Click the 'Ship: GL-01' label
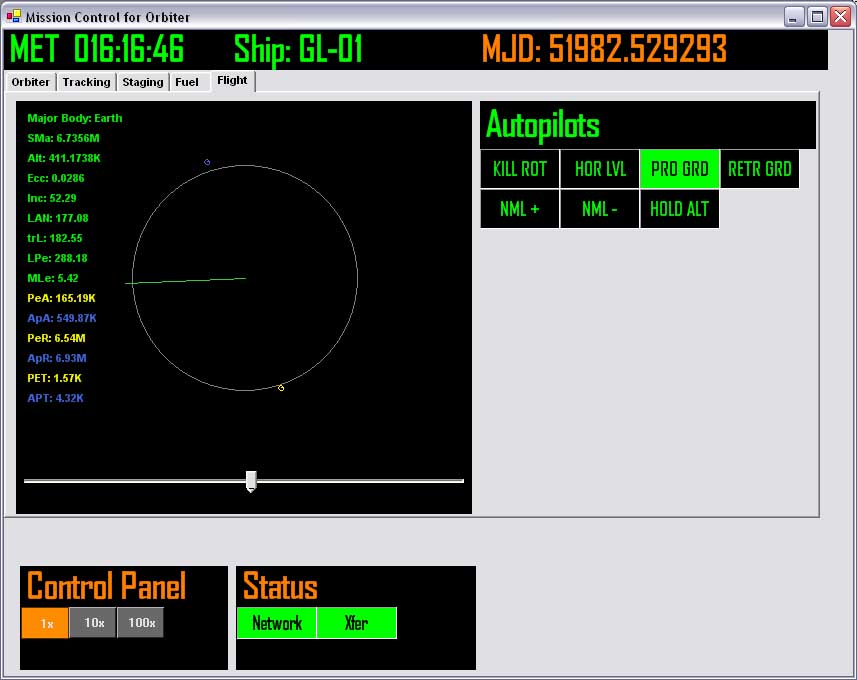The height and width of the screenshot is (680, 857). [x=298, y=49]
